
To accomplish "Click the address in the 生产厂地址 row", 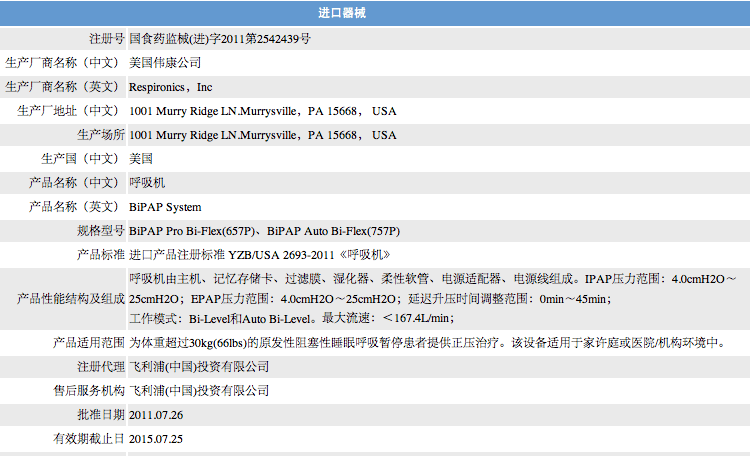I will pyautogui.click(x=263, y=111).
